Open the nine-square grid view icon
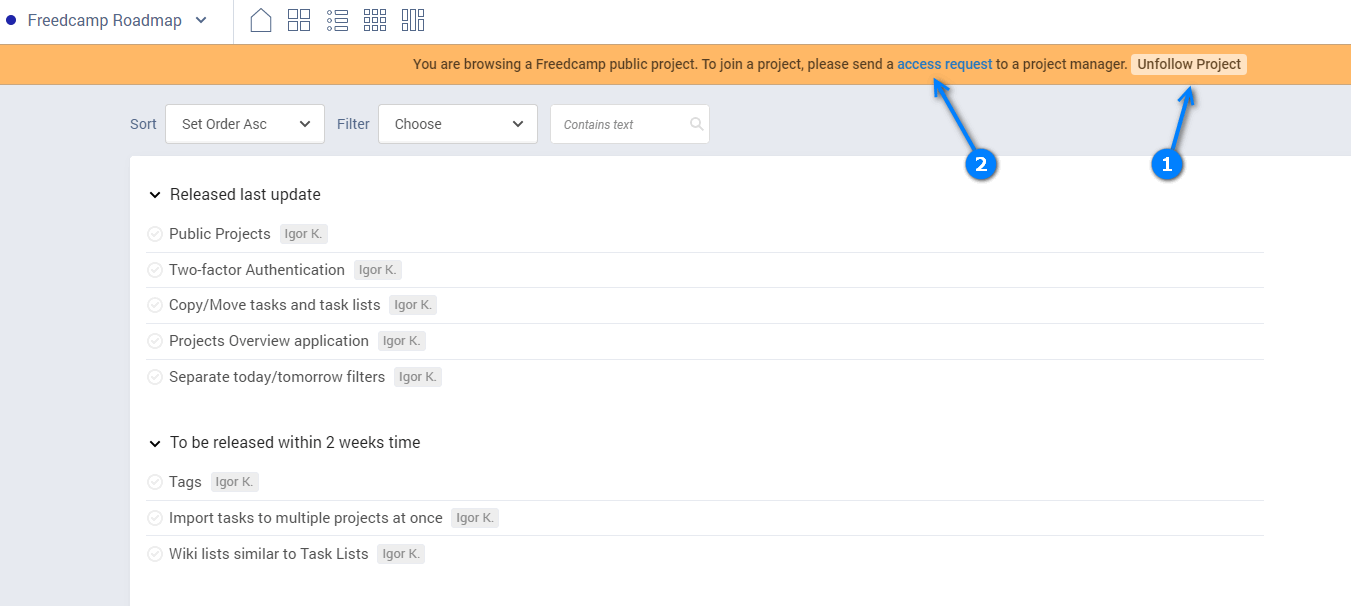The height and width of the screenshot is (606, 1351). coord(375,20)
